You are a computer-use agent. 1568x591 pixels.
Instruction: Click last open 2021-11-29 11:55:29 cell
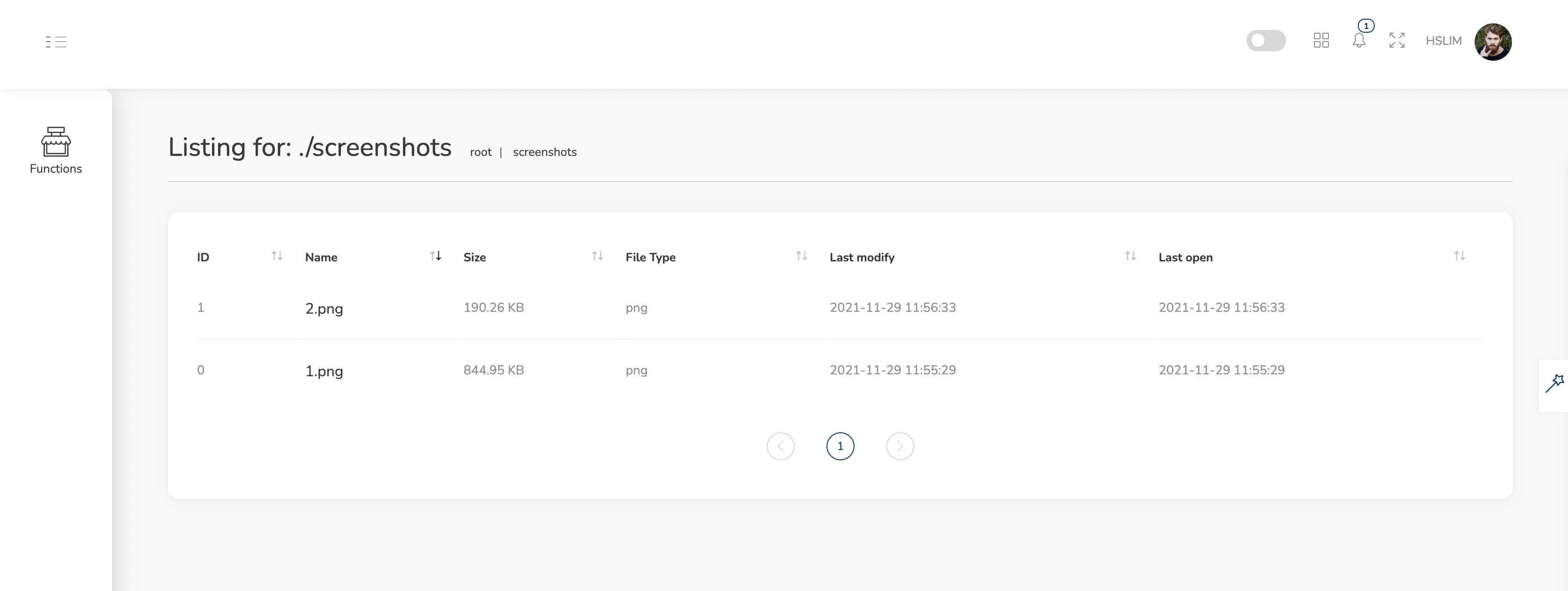click(x=1221, y=370)
